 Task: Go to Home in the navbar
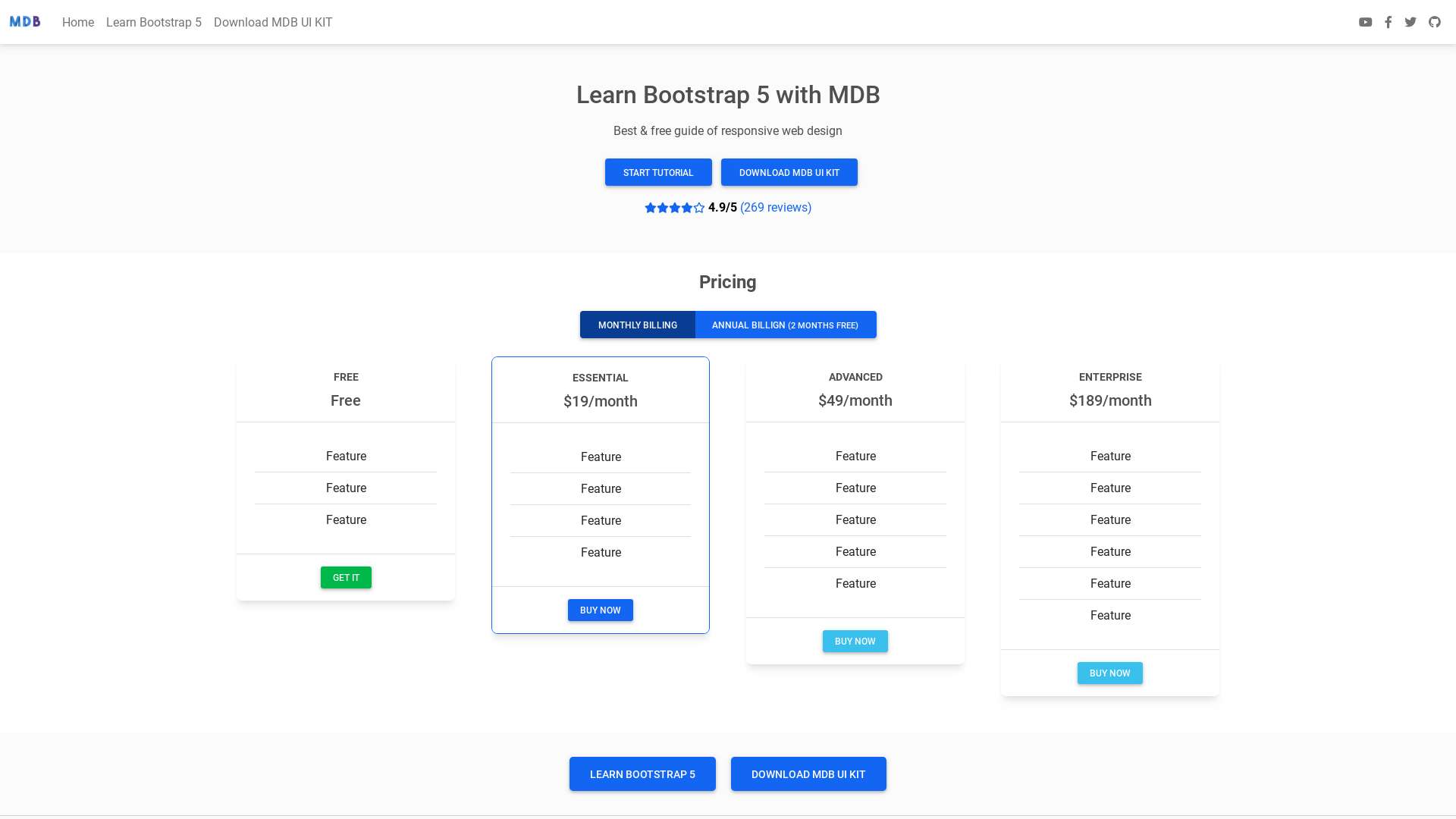click(78, 22)
